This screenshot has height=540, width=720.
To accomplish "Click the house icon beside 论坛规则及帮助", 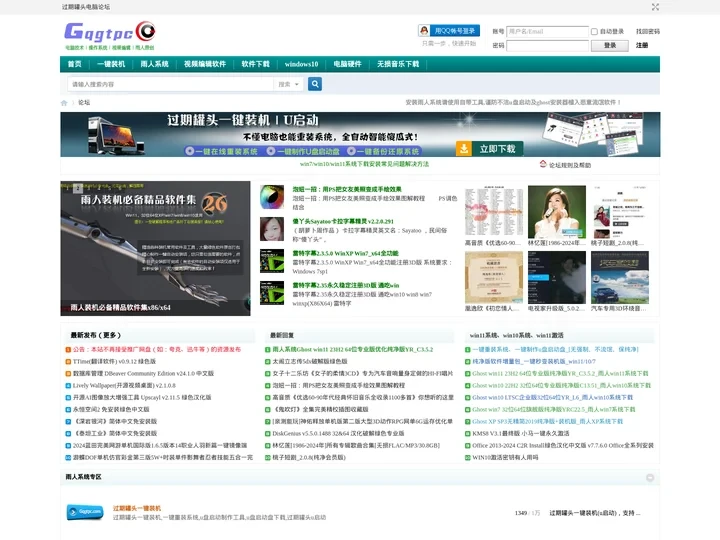I will pos(543,164).
